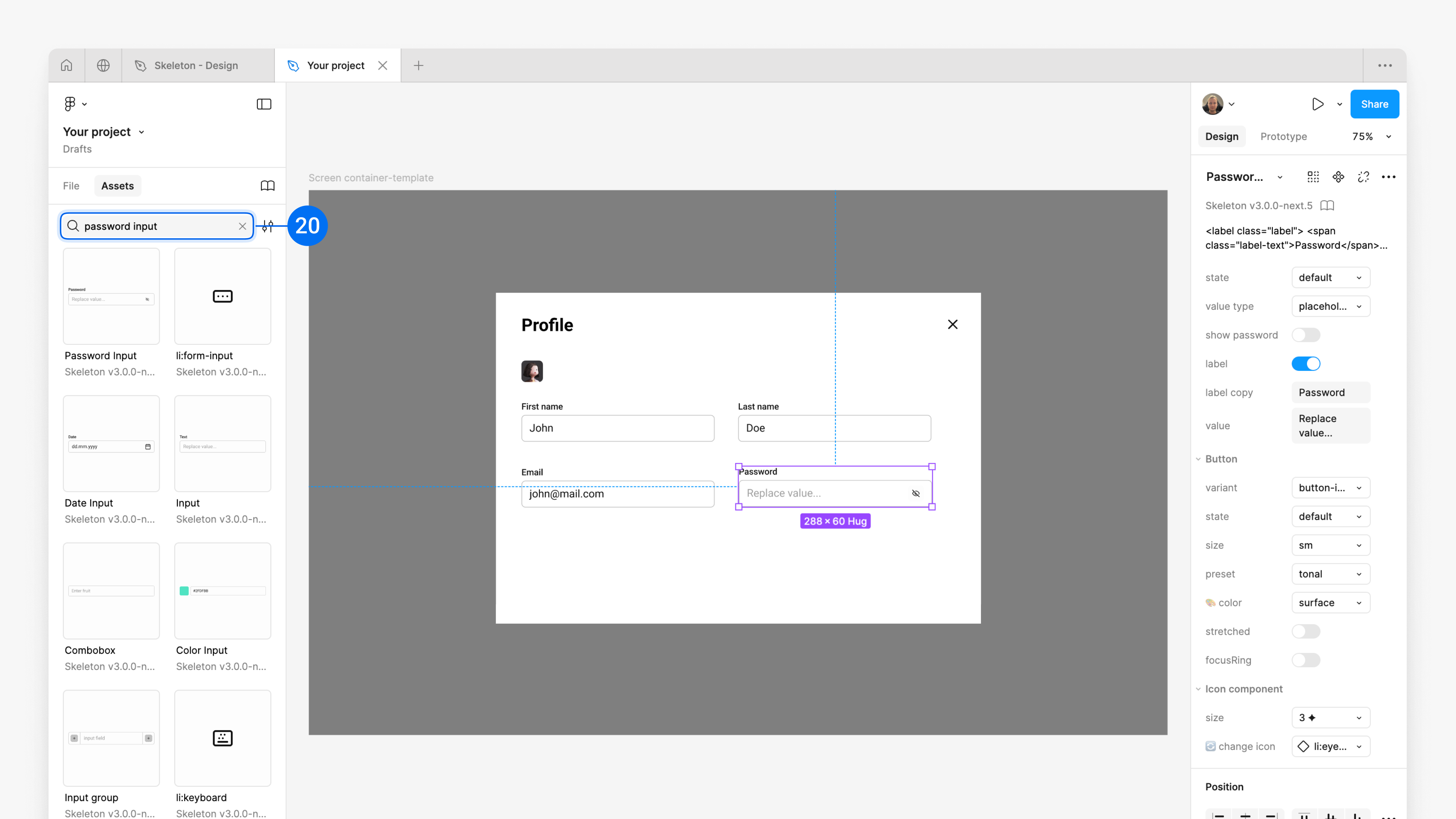Collapse the Button properties section
The image size is (1456, 819).
(x=1198, y=459)
